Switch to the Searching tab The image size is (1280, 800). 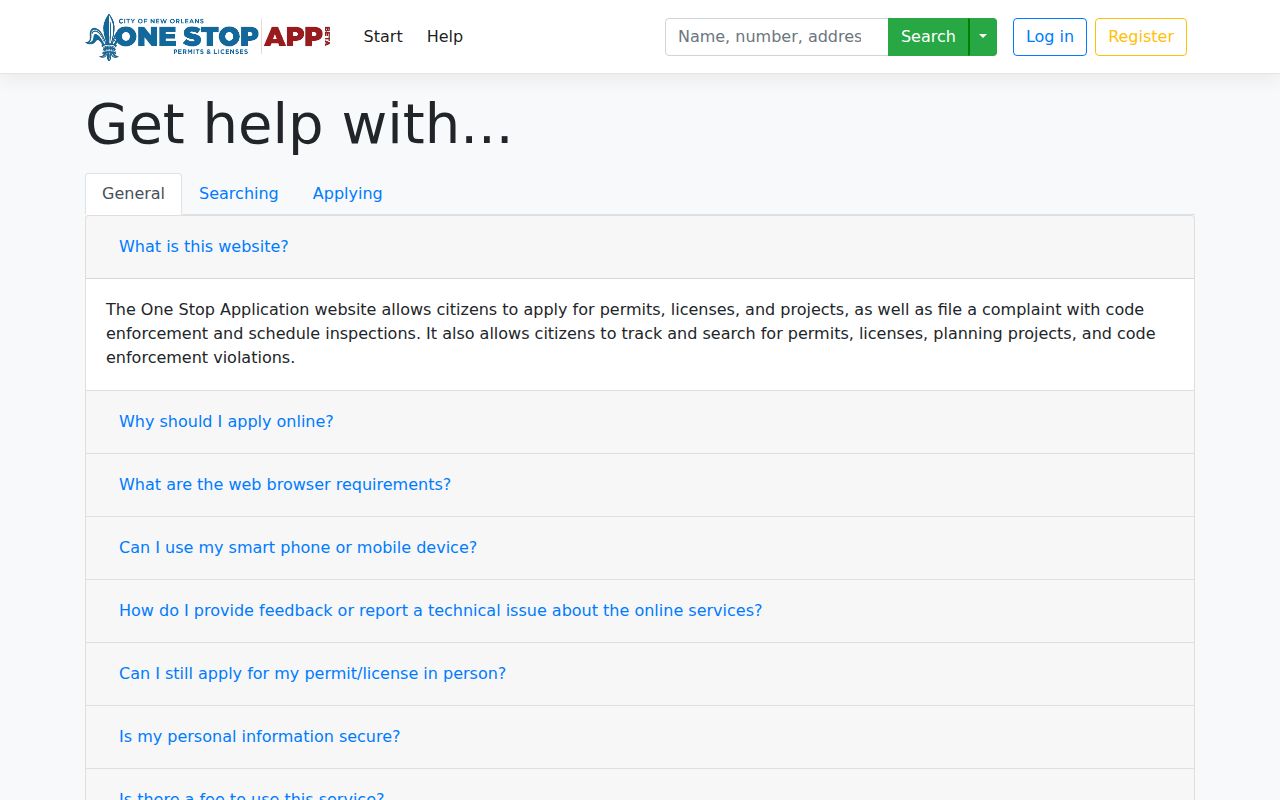pos(239,194)
